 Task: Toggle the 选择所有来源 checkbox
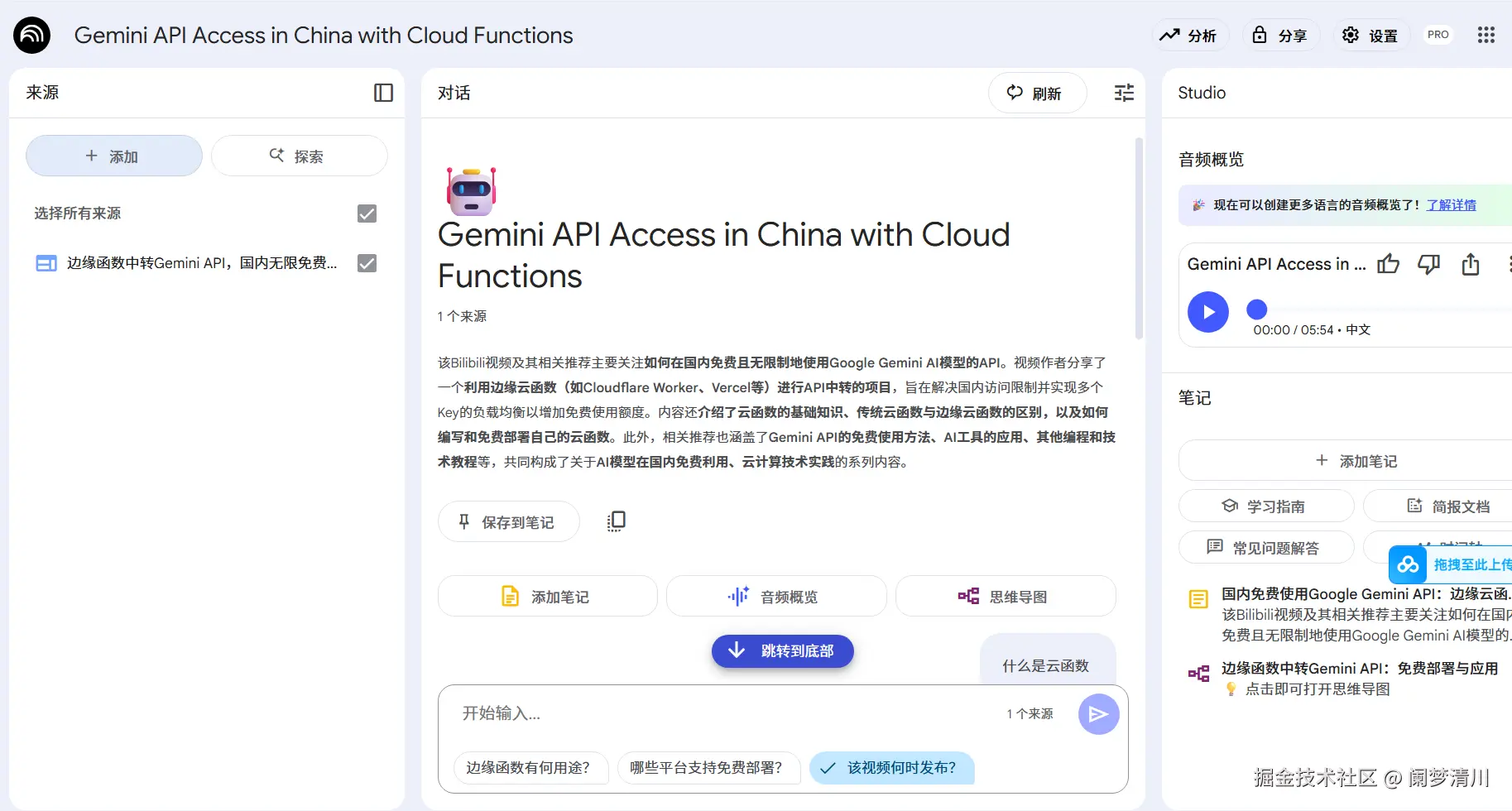(x=367, y=214)
